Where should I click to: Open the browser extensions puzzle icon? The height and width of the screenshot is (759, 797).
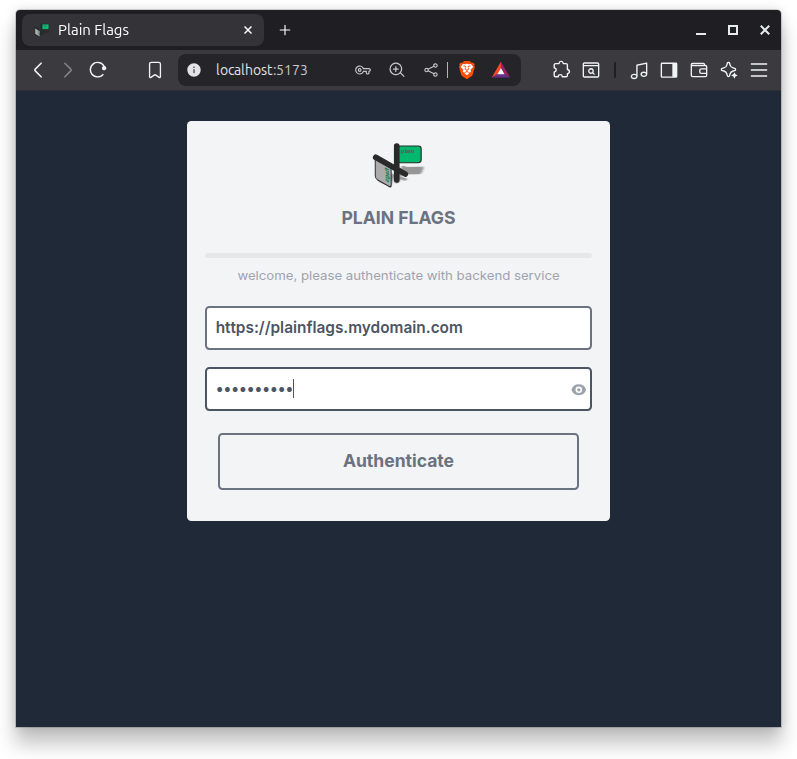point(561,70)
